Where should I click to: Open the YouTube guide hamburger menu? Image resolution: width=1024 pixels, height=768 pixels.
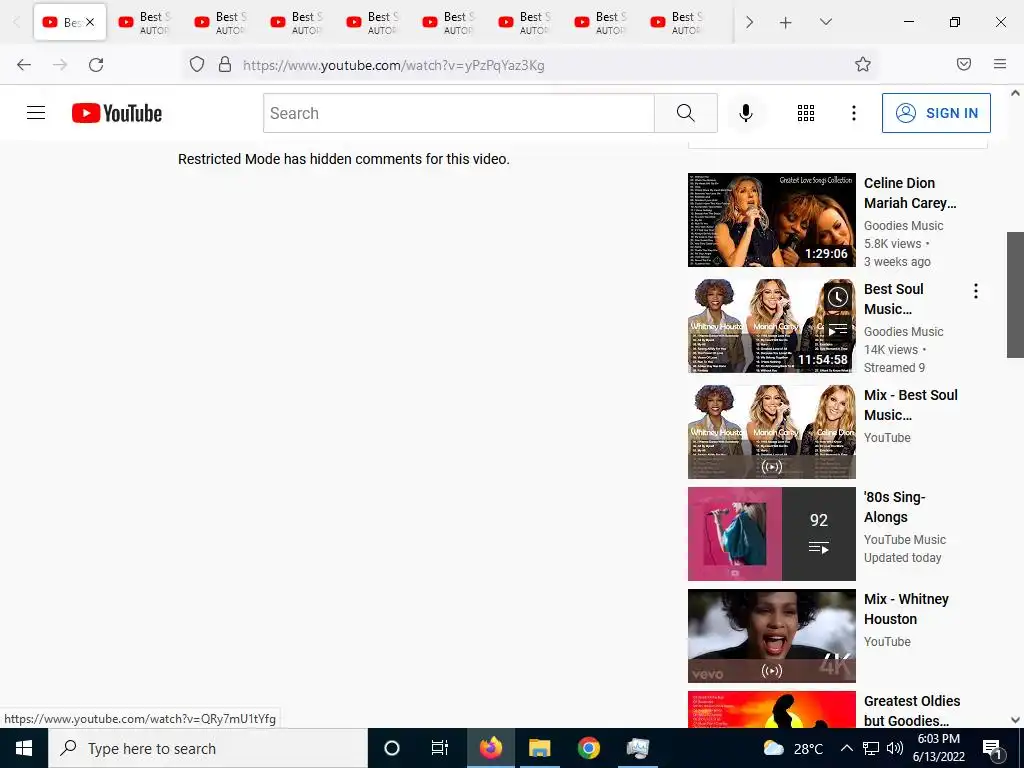pos(36,113)
